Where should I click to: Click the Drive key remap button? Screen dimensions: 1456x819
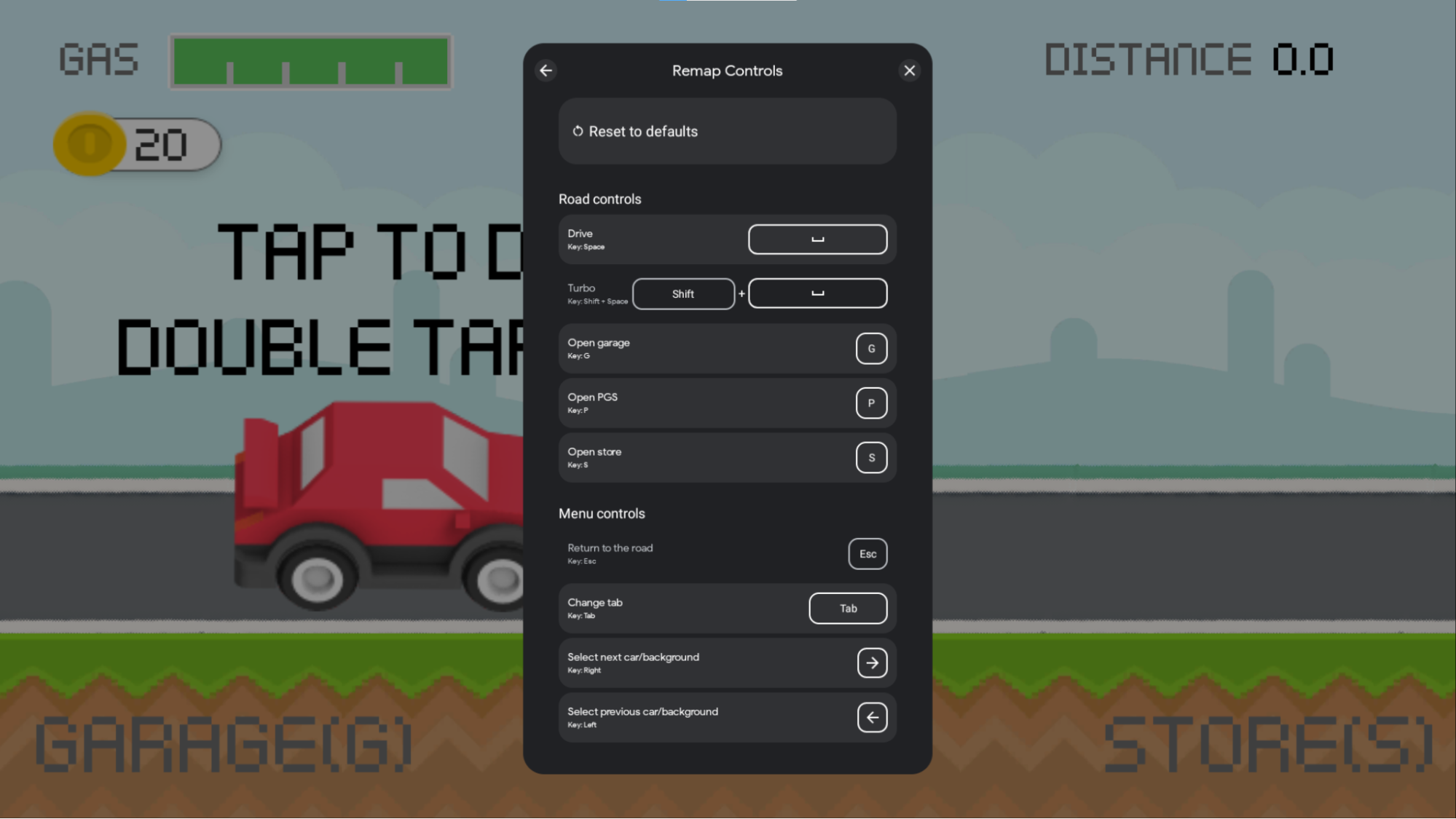tap(818, 239)
